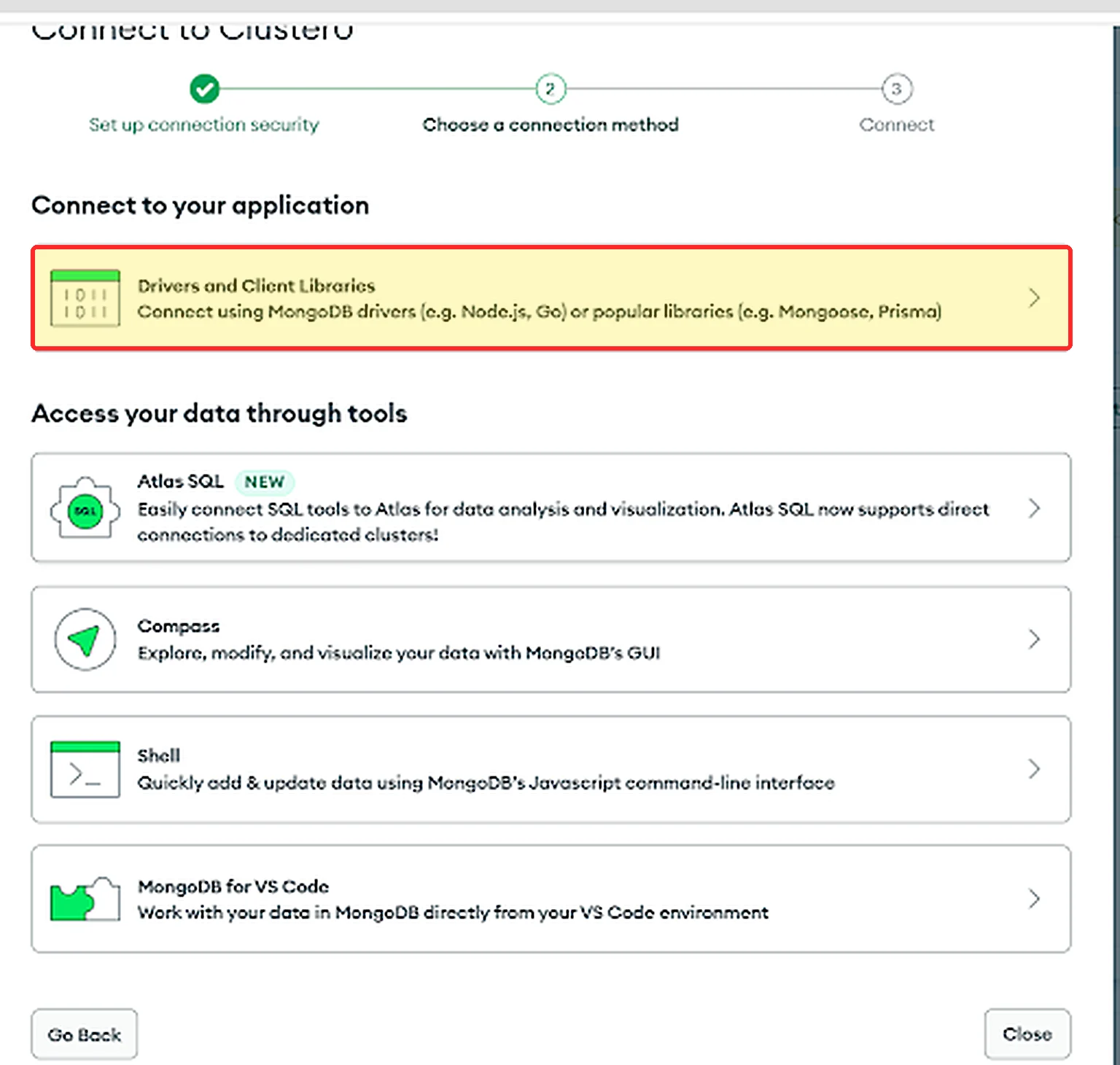The width and height of the screenshot is (1120, 1065).
Task: Click the Connect using MongoDB drivers description
Action: pos(540,312)
